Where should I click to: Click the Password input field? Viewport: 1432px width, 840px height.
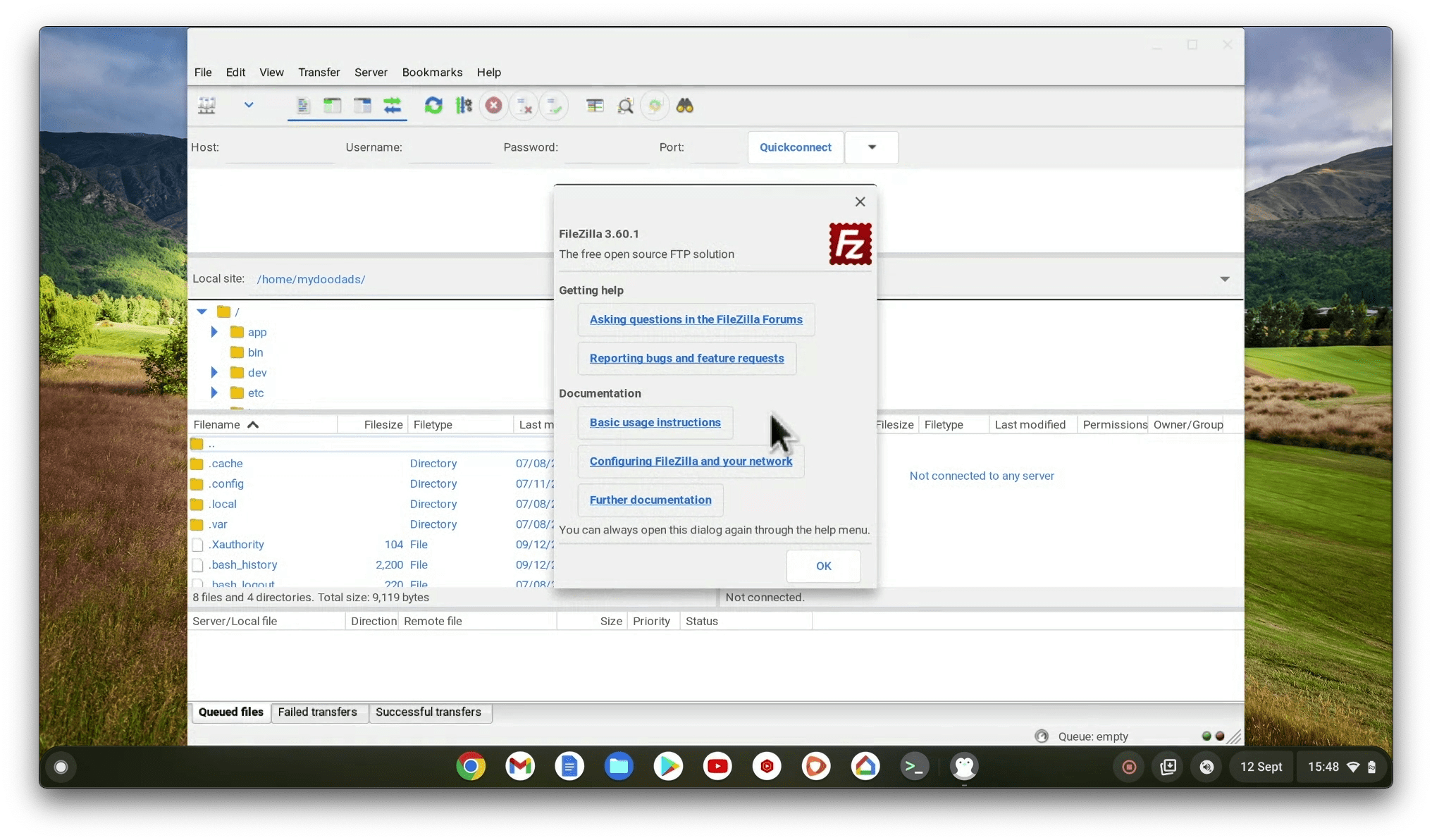click(606, 148)
